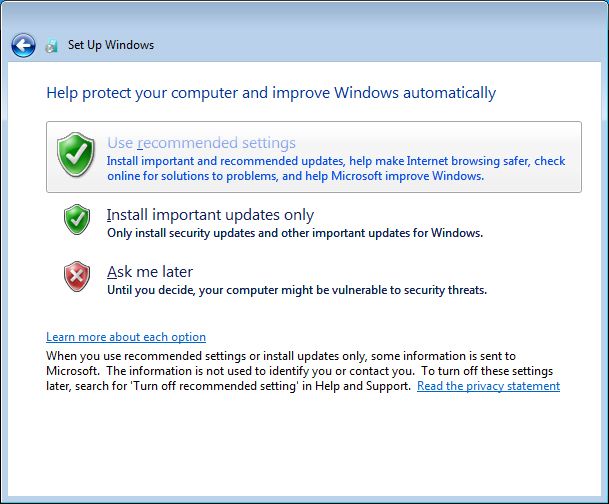The height and width of the screenshot is (504, 609).
Task: Go back using the blue arrow button
Action: pos(23,45)
